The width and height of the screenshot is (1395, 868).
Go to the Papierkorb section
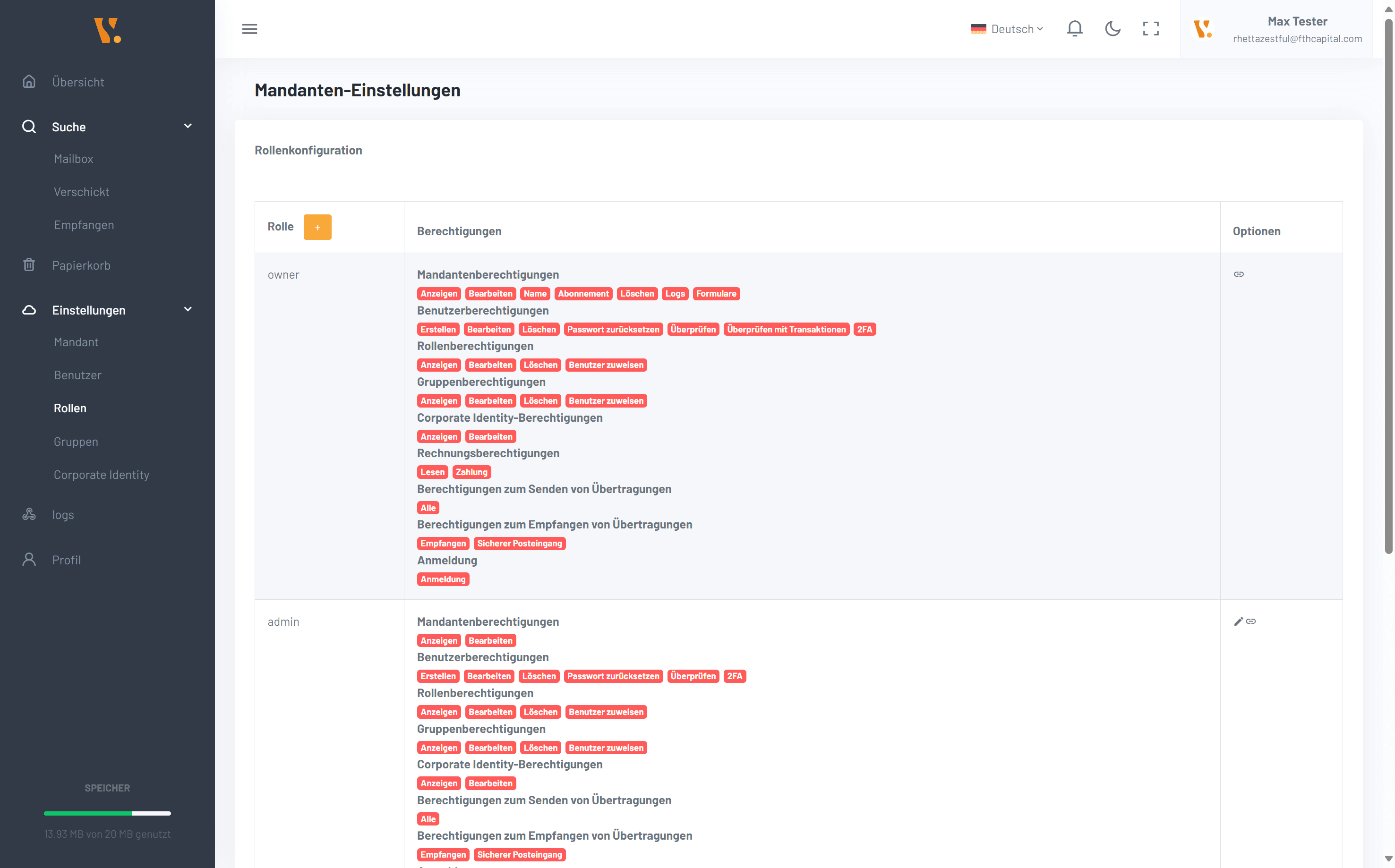(x=81, y=265)
